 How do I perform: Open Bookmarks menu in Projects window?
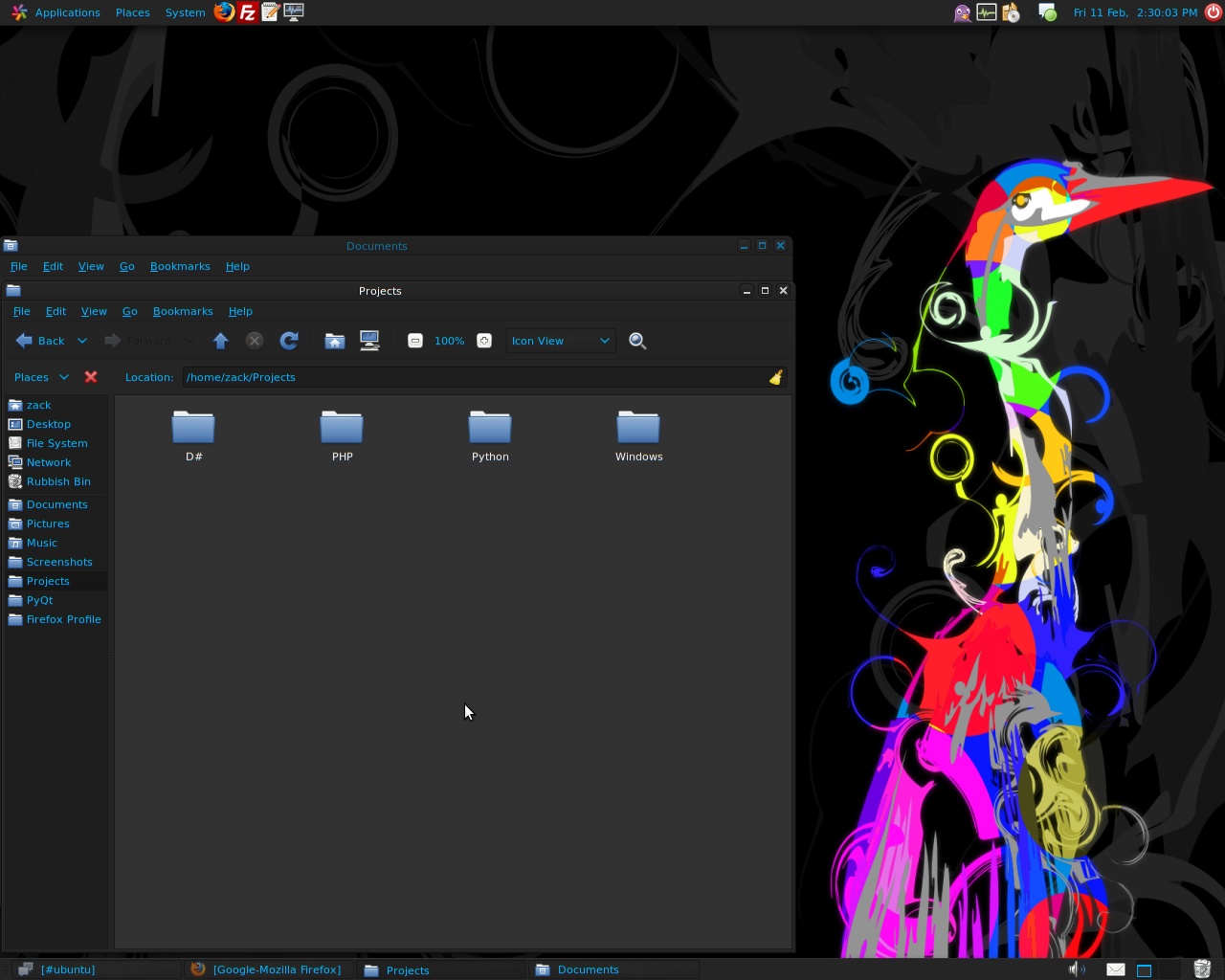(183, 311)
